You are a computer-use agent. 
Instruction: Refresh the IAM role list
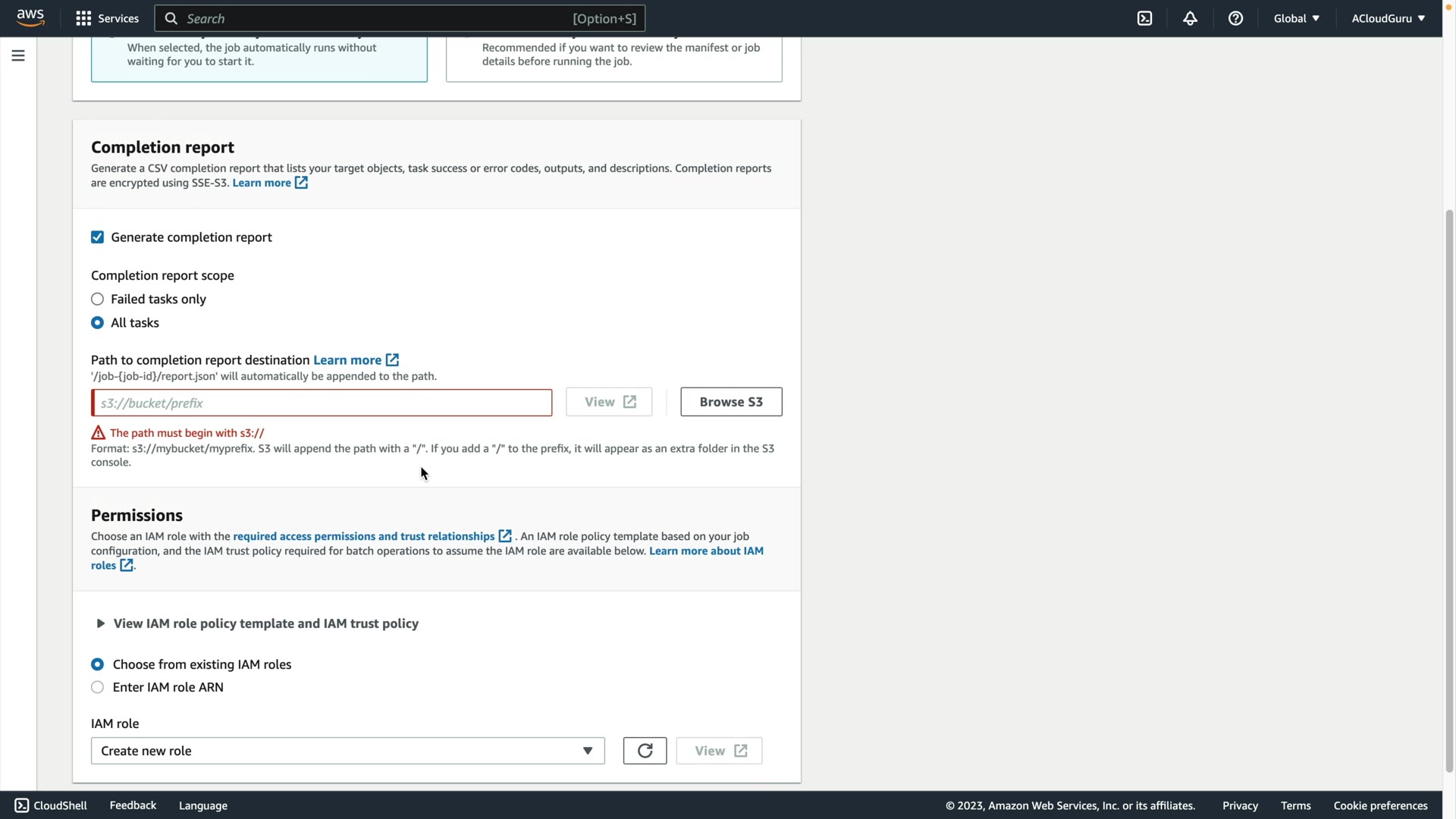pos(645,751)
